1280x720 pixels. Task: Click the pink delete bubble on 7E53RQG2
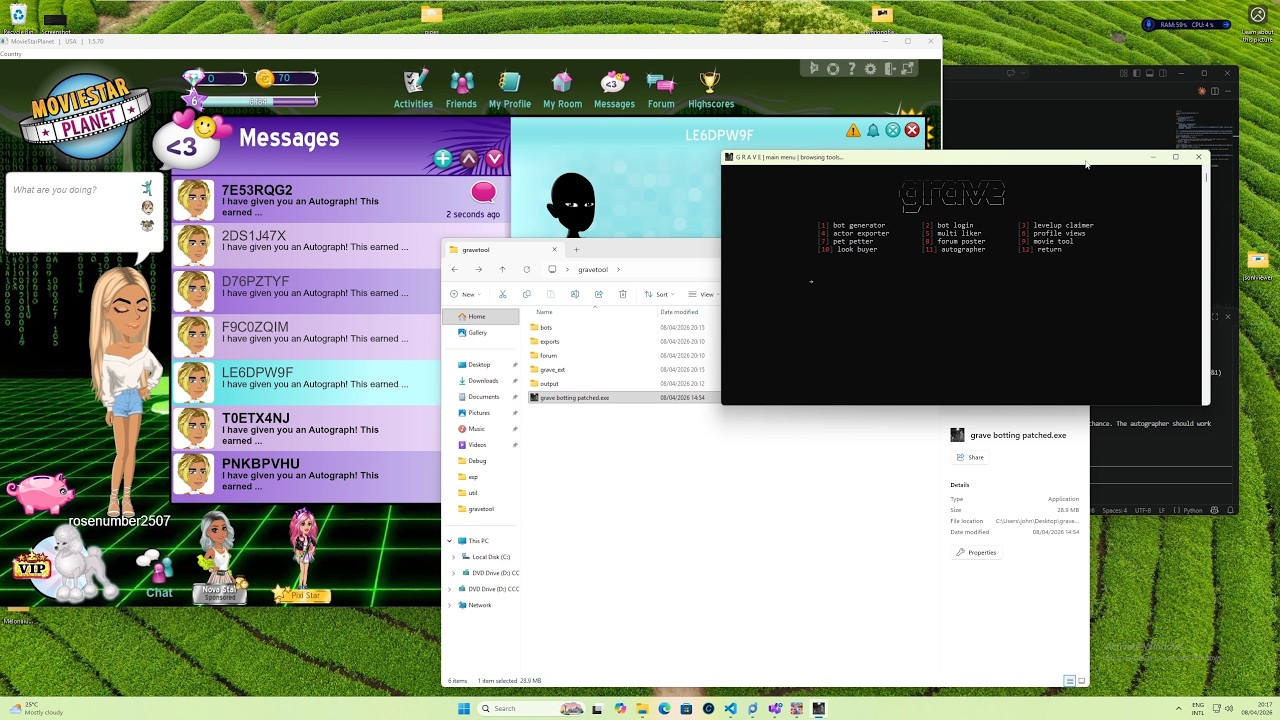[x=483, y=191]
